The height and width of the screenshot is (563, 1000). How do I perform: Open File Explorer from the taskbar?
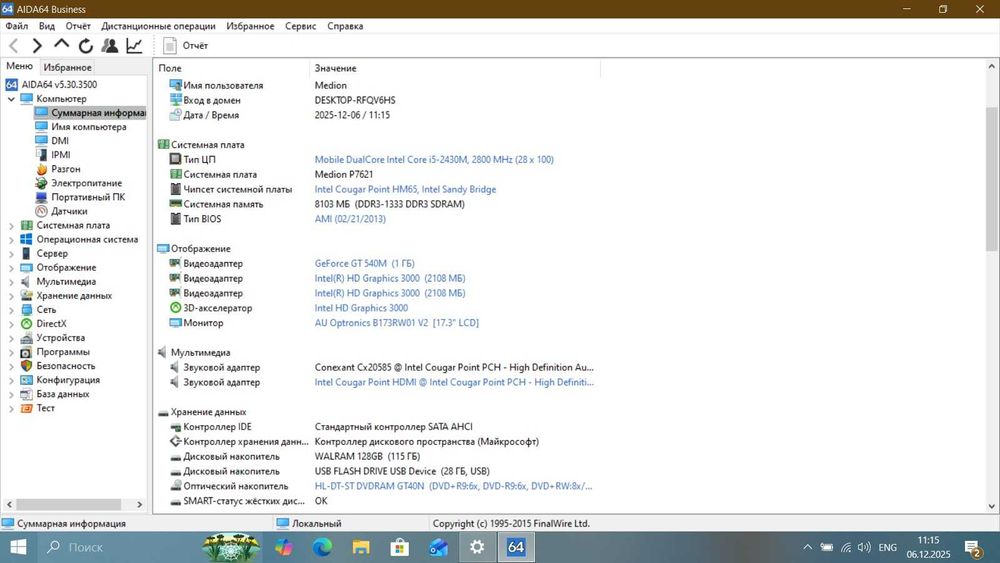(x=361, y=547)
